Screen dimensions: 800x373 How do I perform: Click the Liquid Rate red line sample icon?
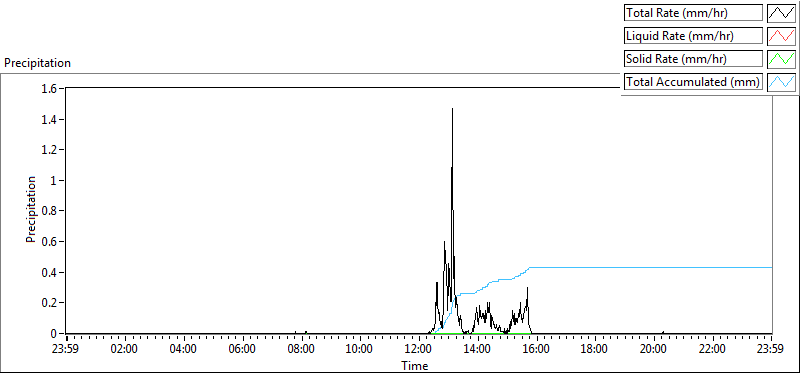782,36
